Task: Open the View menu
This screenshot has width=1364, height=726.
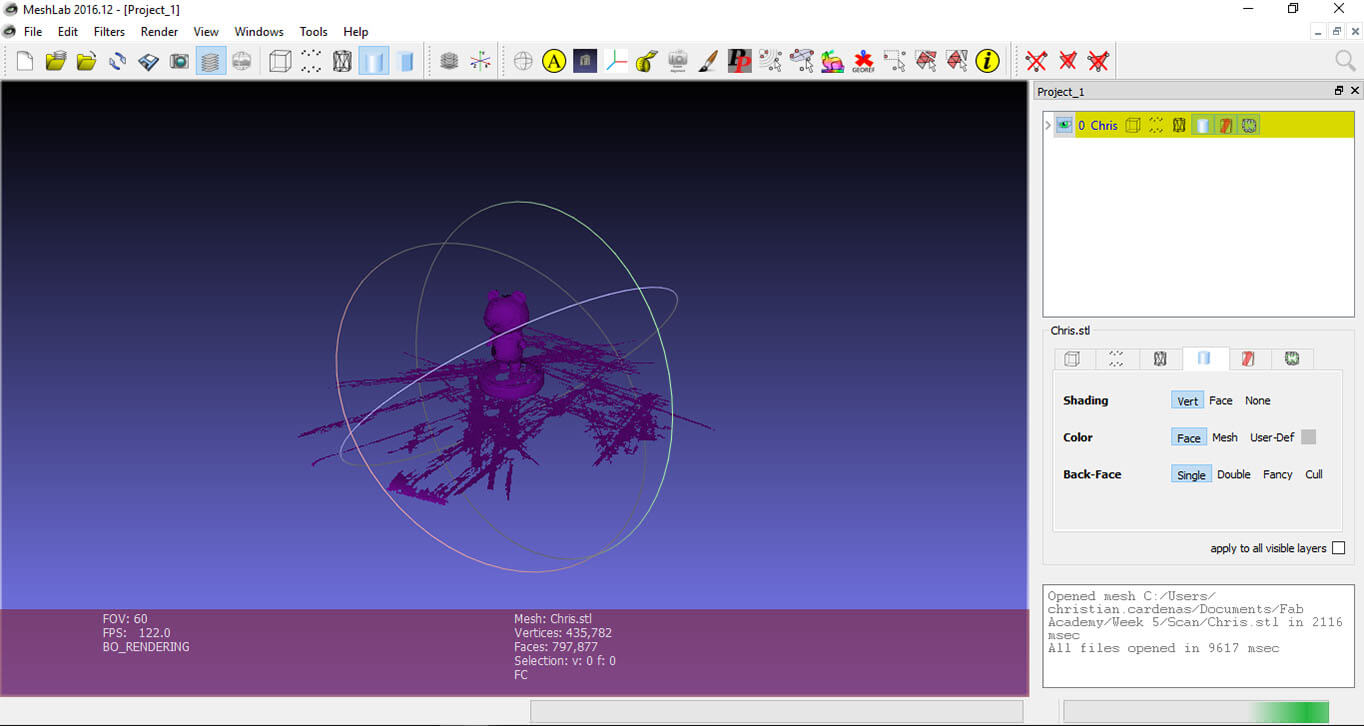Action: click(206, 31)
